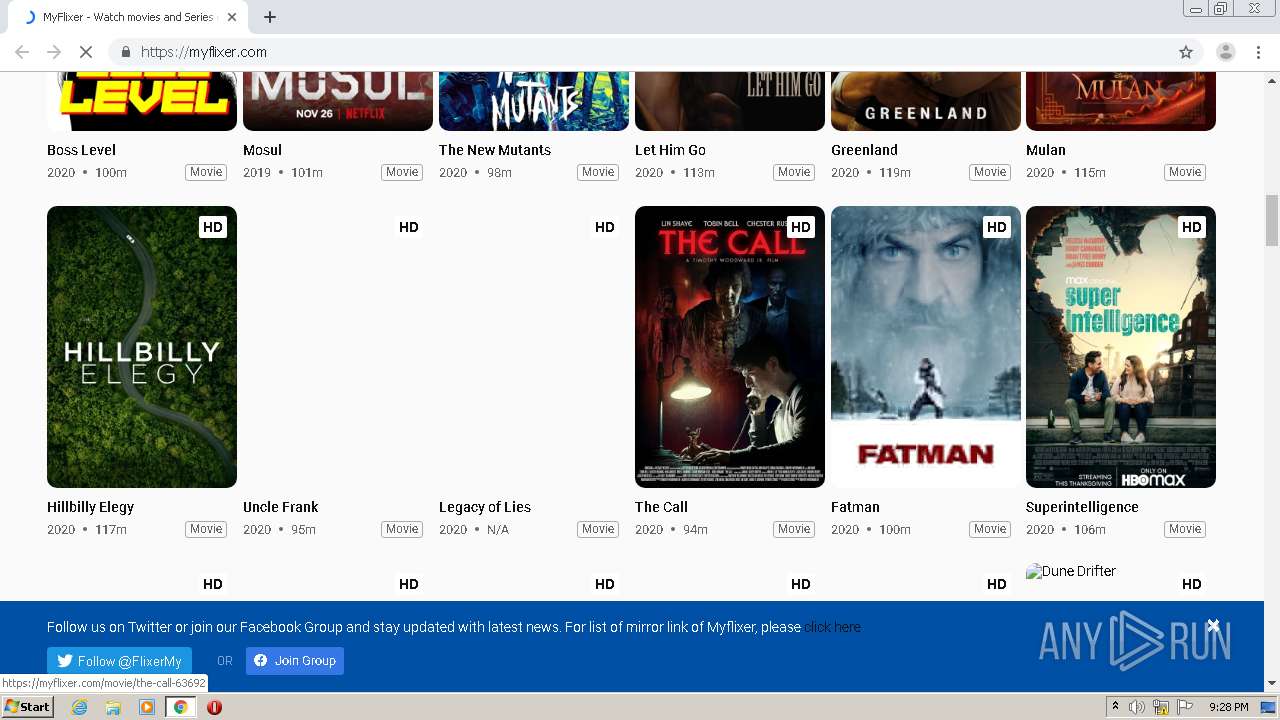
Task: Click the Mulan title link
Action: coord(1046,150)
